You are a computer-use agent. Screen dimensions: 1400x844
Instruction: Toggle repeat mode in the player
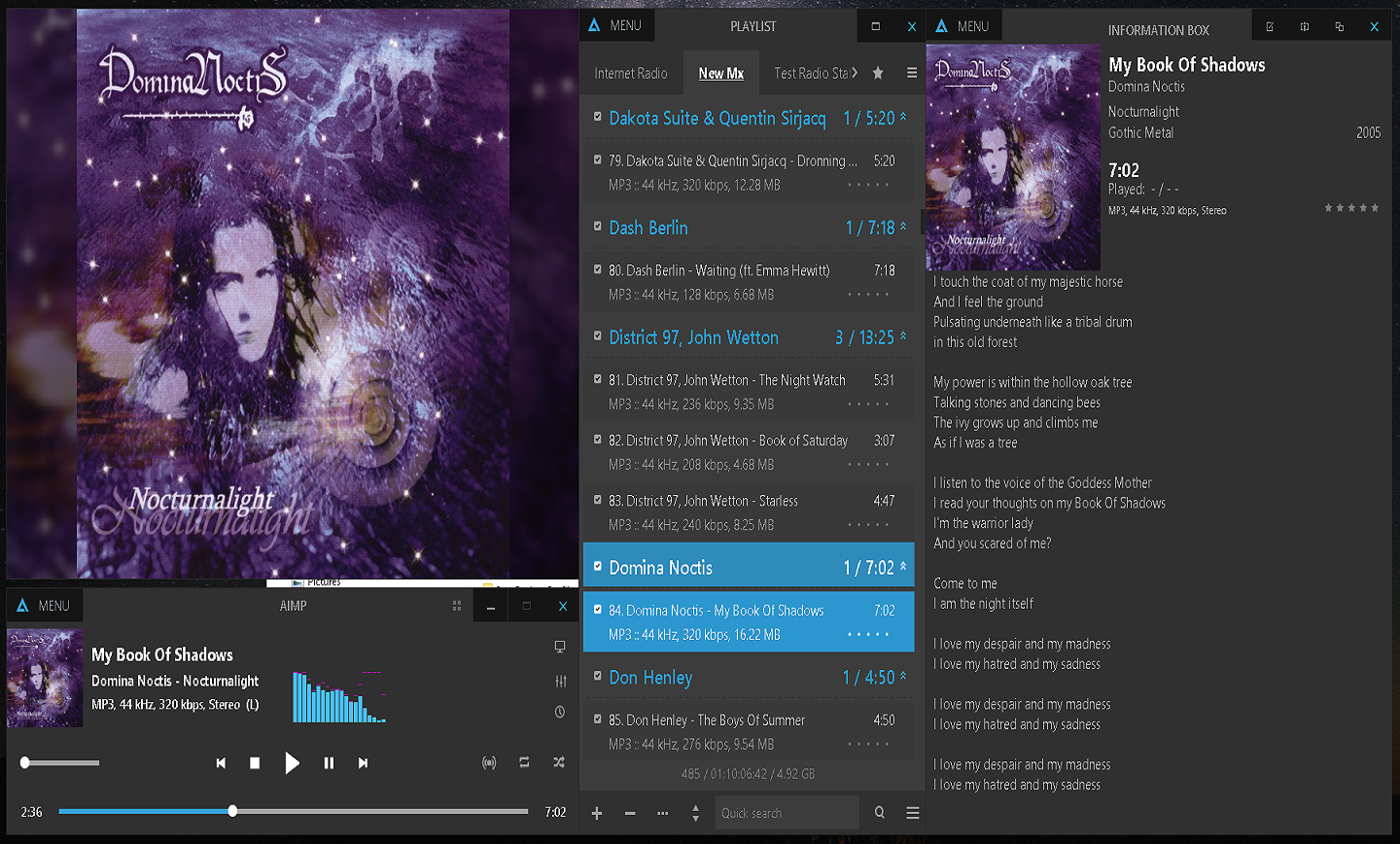[524, 762]
